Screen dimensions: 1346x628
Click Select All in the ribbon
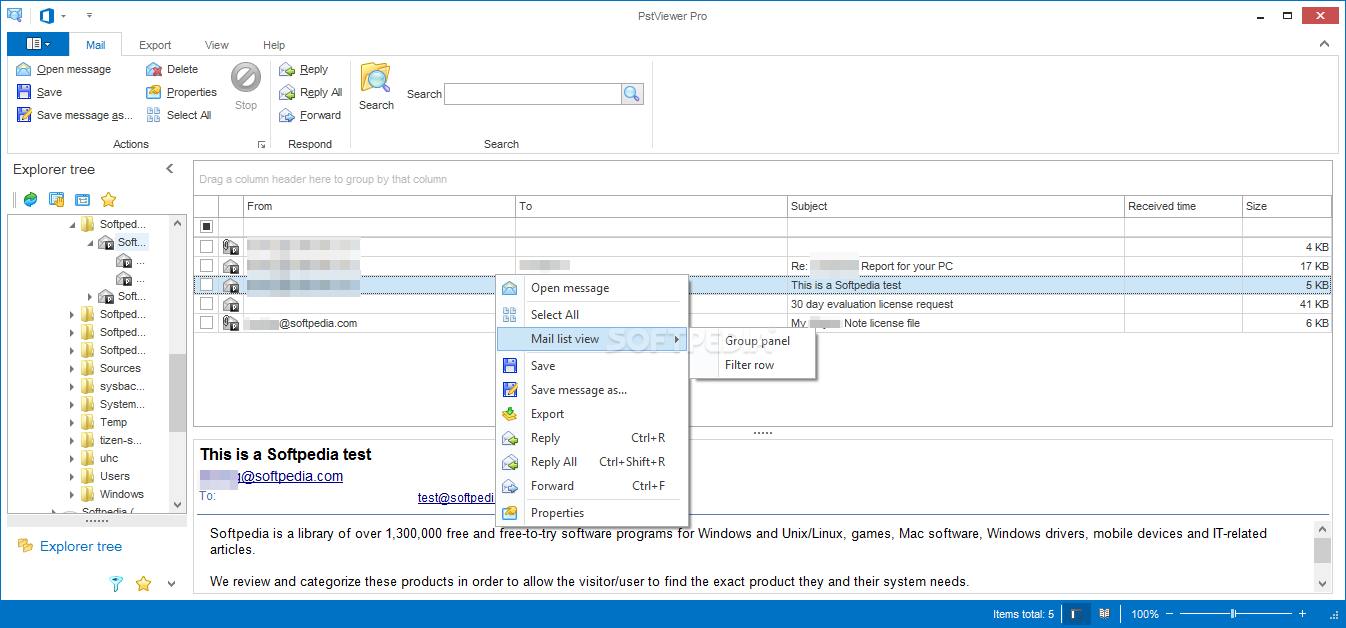click(179, 115)
